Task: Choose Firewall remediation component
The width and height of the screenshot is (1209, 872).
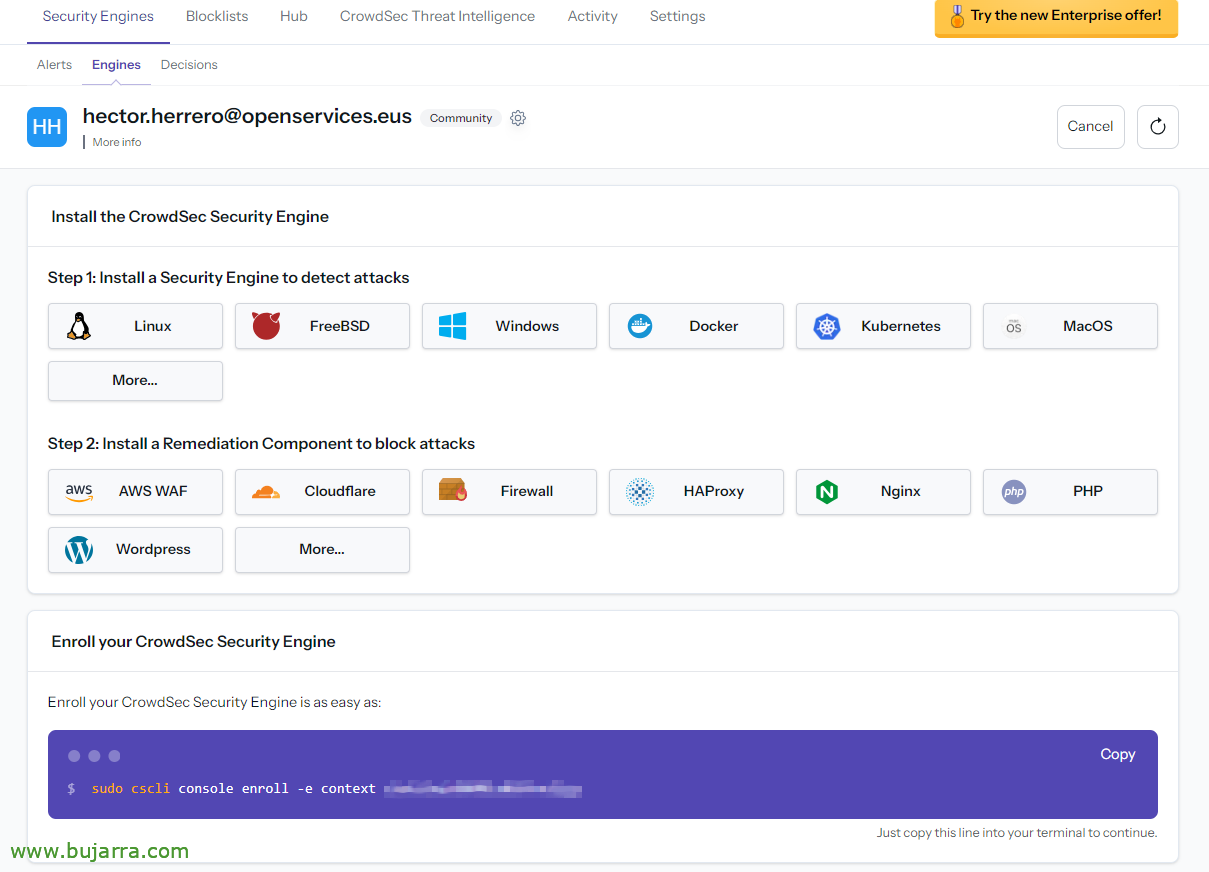Action: tap(509, 491)
